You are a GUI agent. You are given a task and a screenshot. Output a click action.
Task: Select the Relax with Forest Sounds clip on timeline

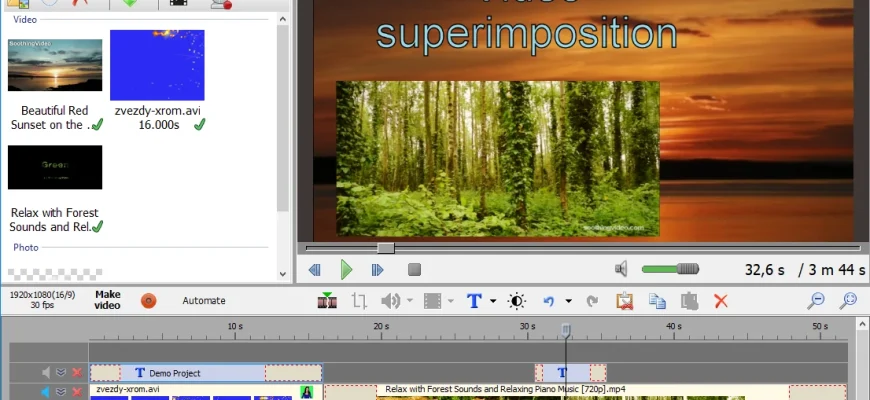pos(585,392)
